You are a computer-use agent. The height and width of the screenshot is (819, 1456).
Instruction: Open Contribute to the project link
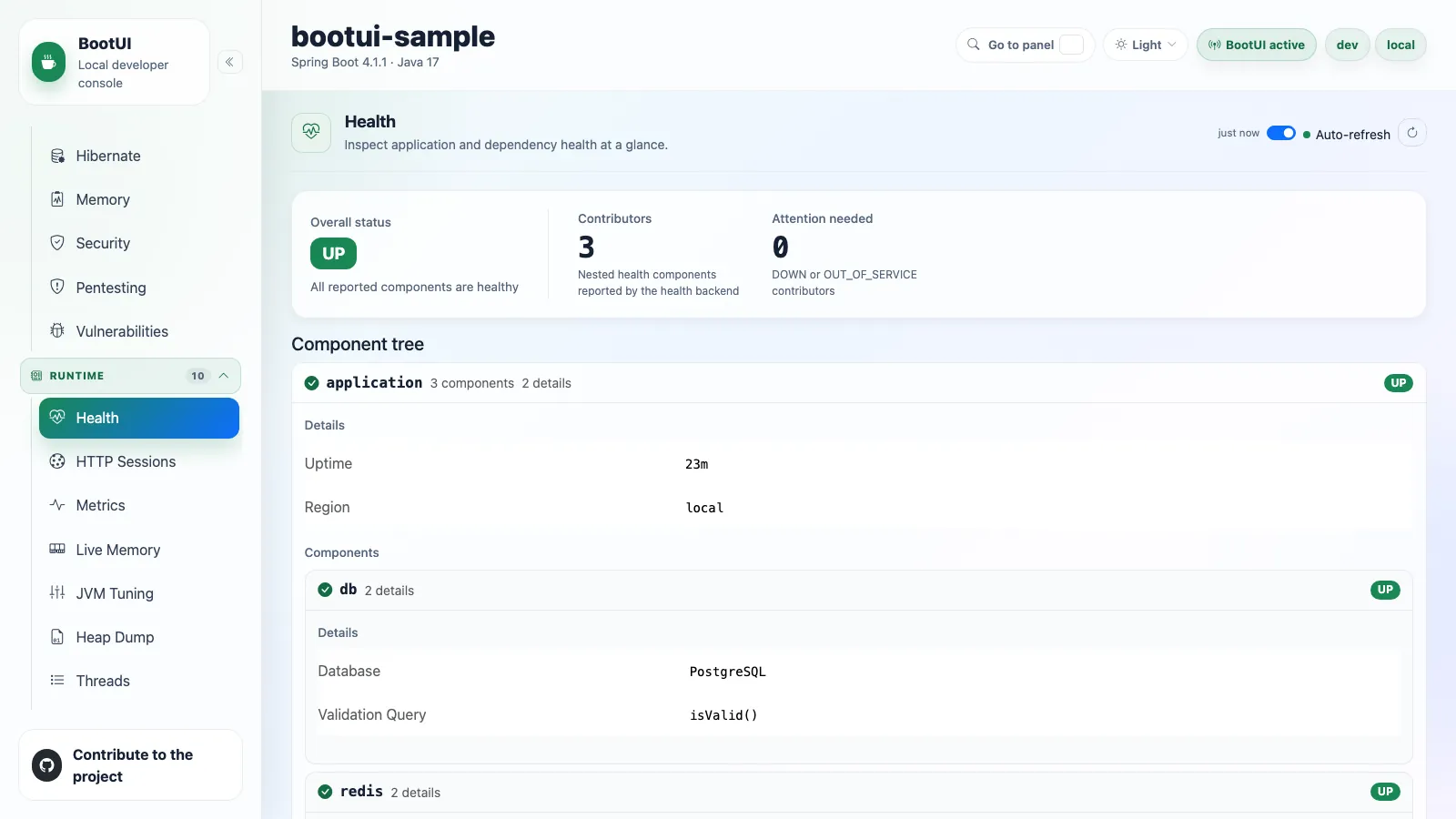[x=130, y=765]
